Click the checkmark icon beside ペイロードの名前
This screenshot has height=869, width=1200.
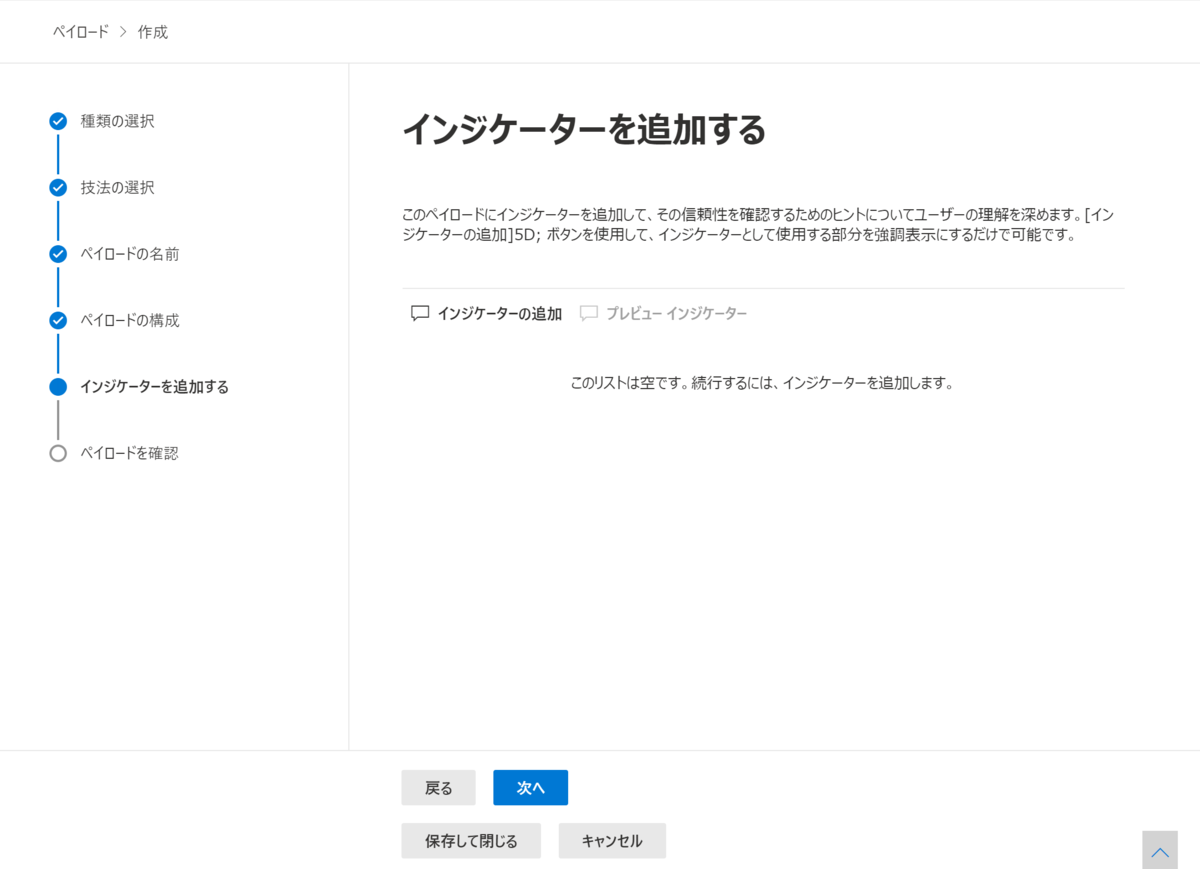click(58, 254)
